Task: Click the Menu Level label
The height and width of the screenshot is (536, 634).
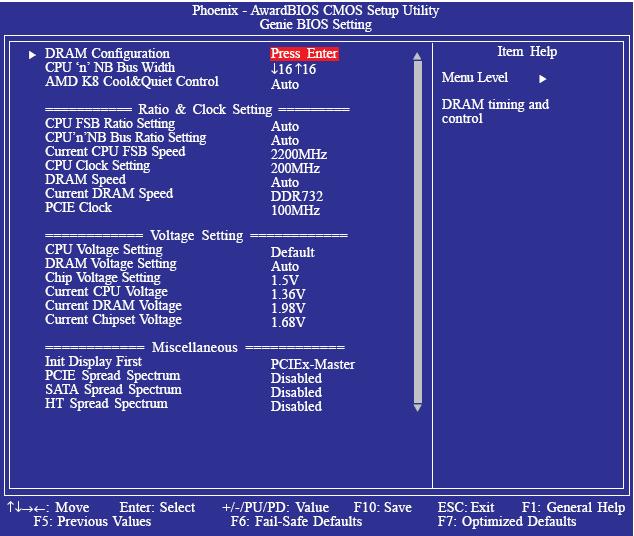Action: 475,78
